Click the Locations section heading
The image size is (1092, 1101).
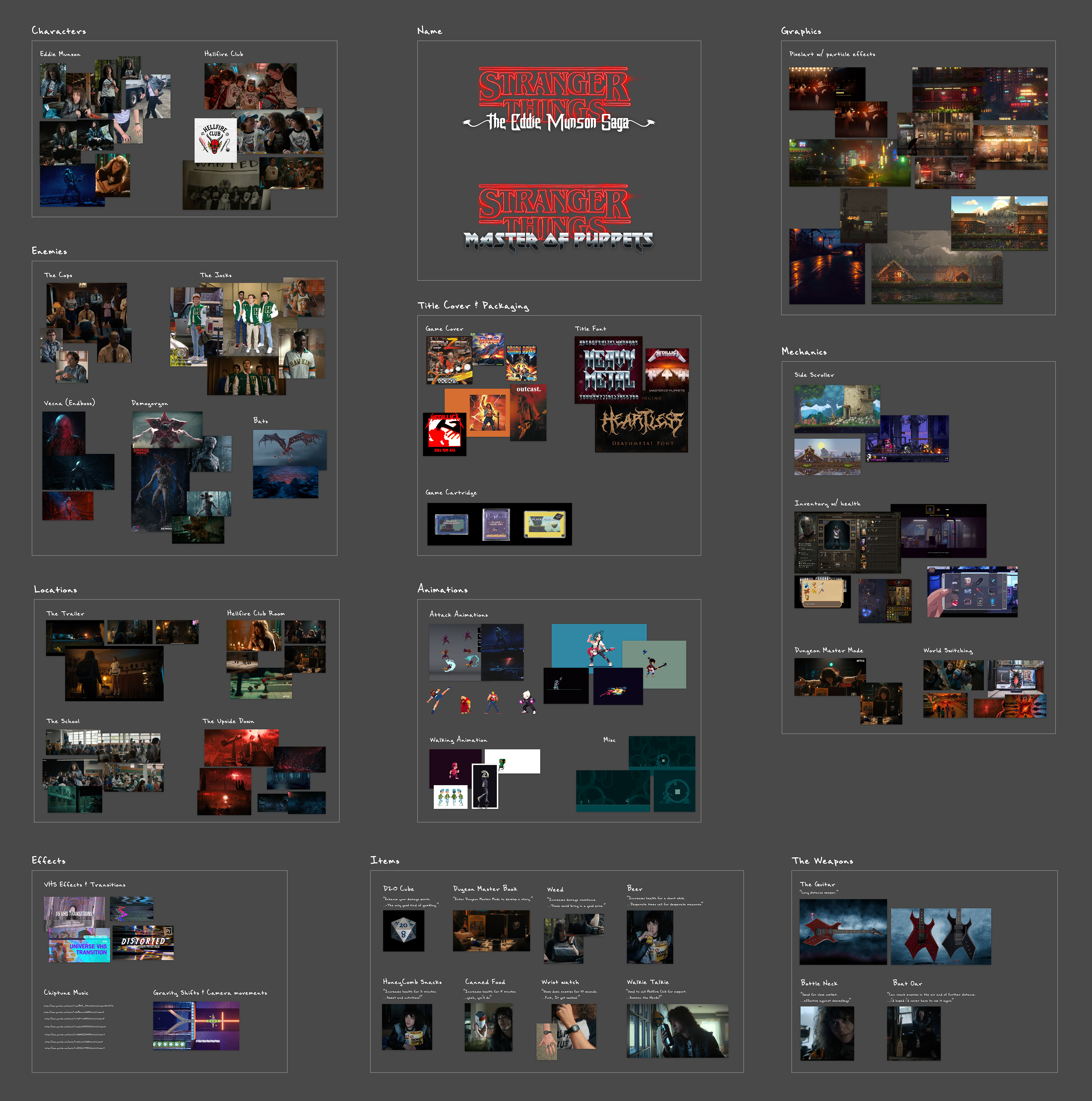tap(55, 590)
